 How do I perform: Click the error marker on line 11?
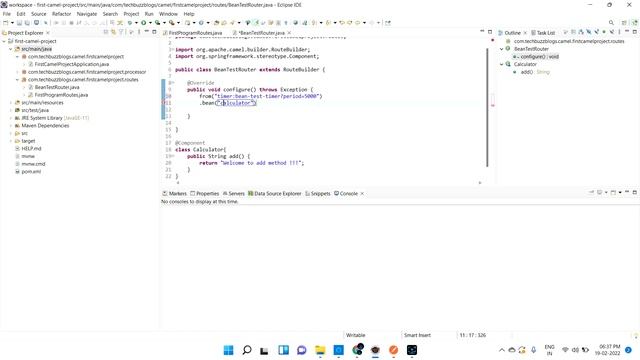pos(164,103)
